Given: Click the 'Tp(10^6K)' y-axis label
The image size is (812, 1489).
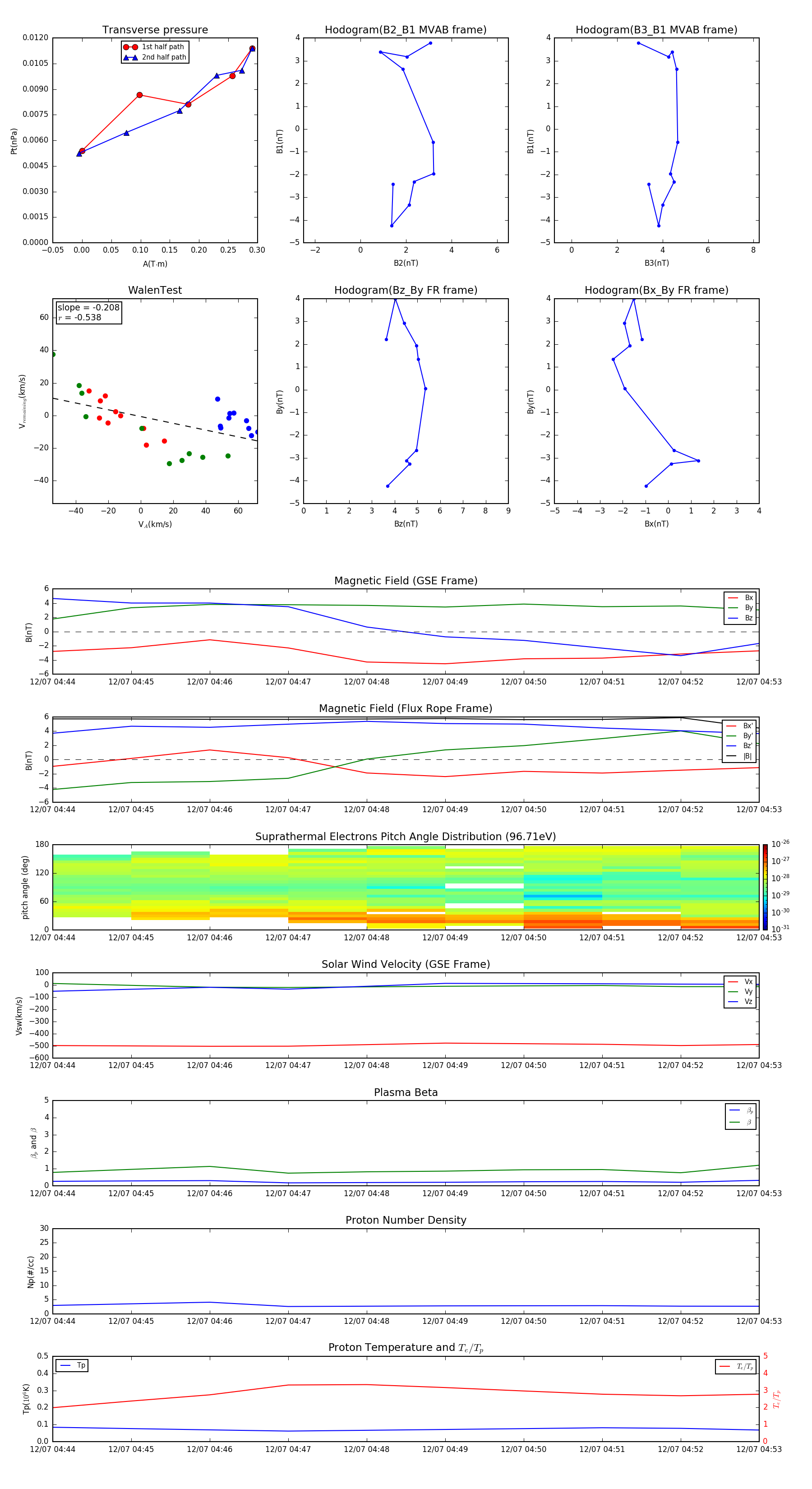Looking at the screenshot, I should 26,1399.
